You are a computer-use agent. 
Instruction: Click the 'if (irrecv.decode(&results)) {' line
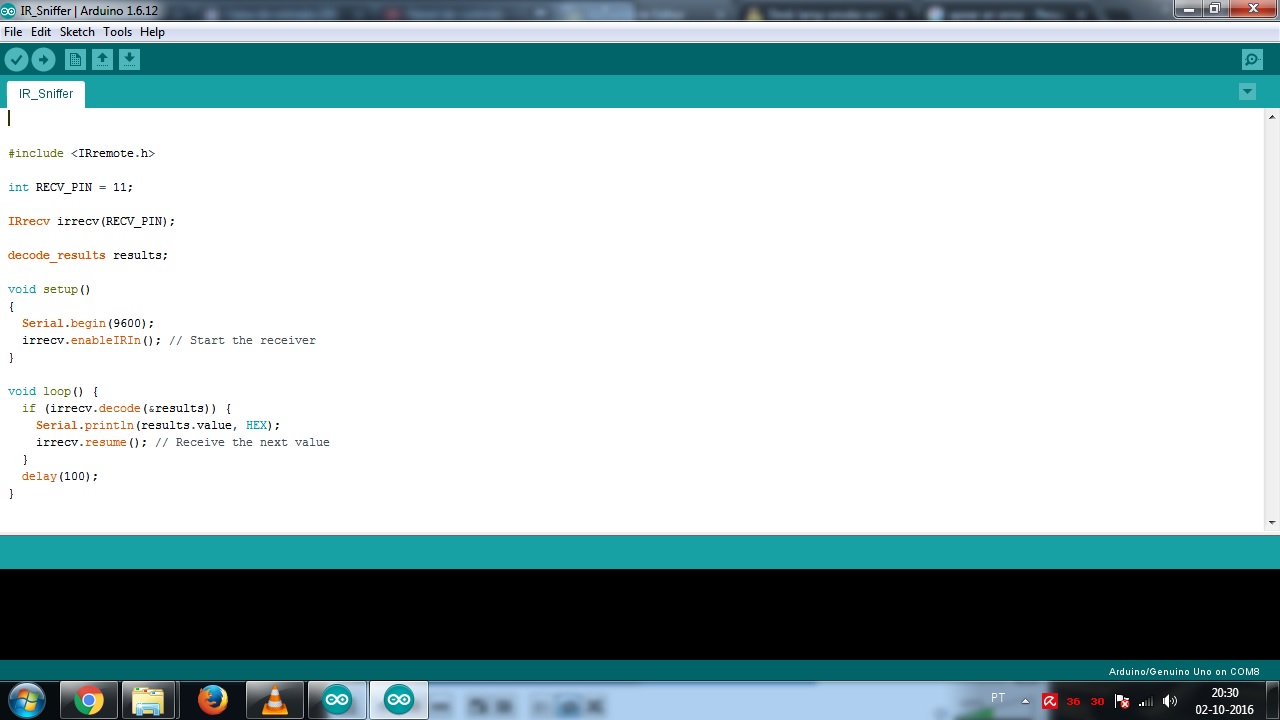click(126, 408)
